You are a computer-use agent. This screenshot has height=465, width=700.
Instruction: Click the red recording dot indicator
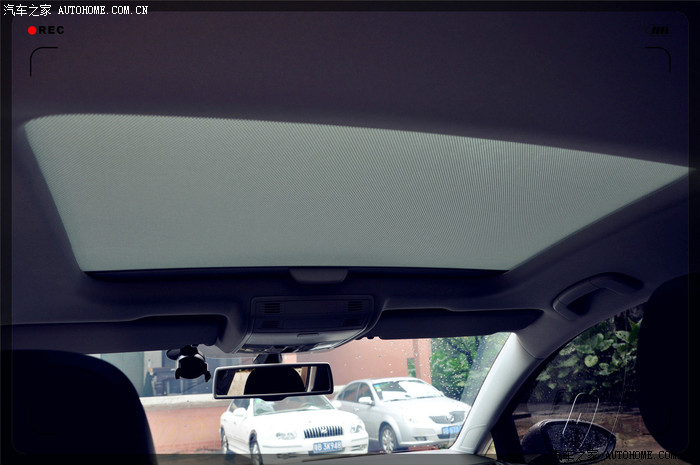(32, 30)
